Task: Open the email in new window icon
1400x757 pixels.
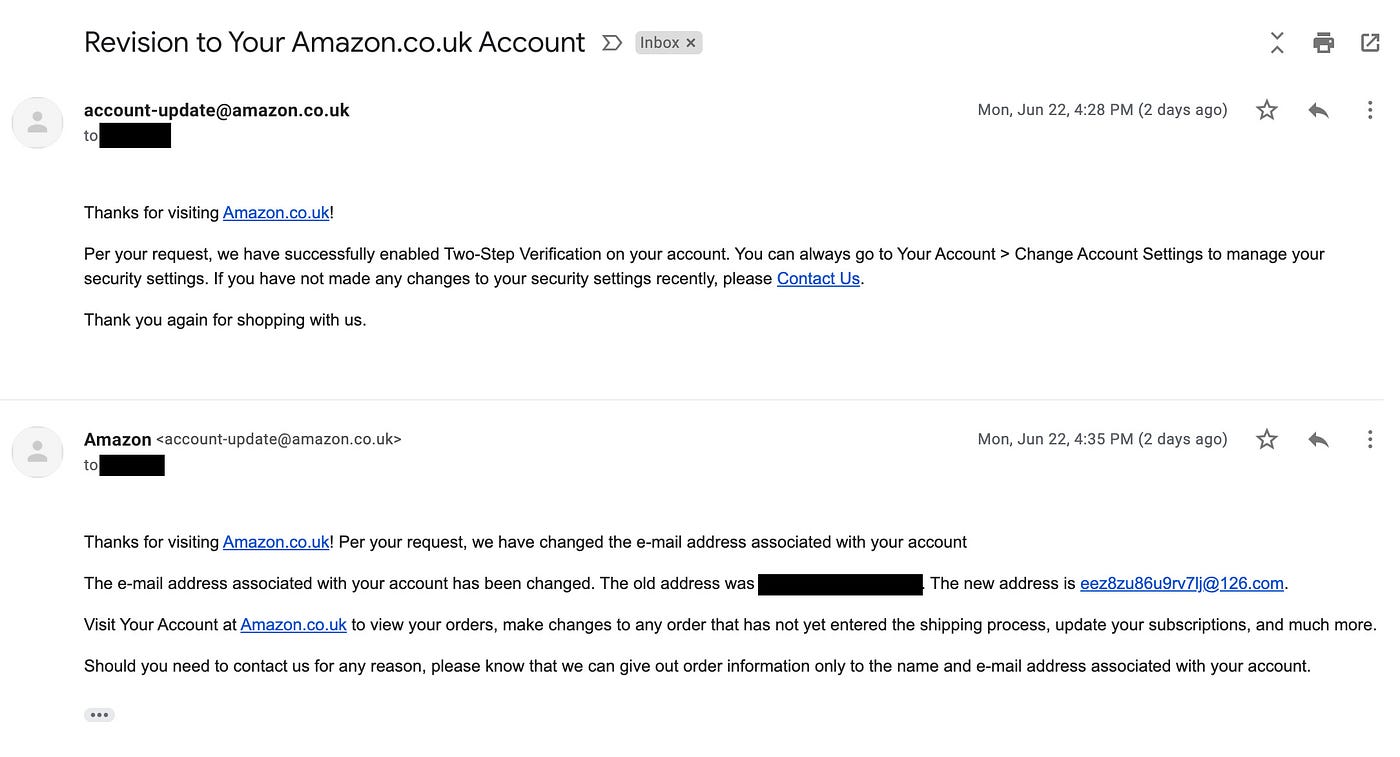Action: coord(1370,43)
